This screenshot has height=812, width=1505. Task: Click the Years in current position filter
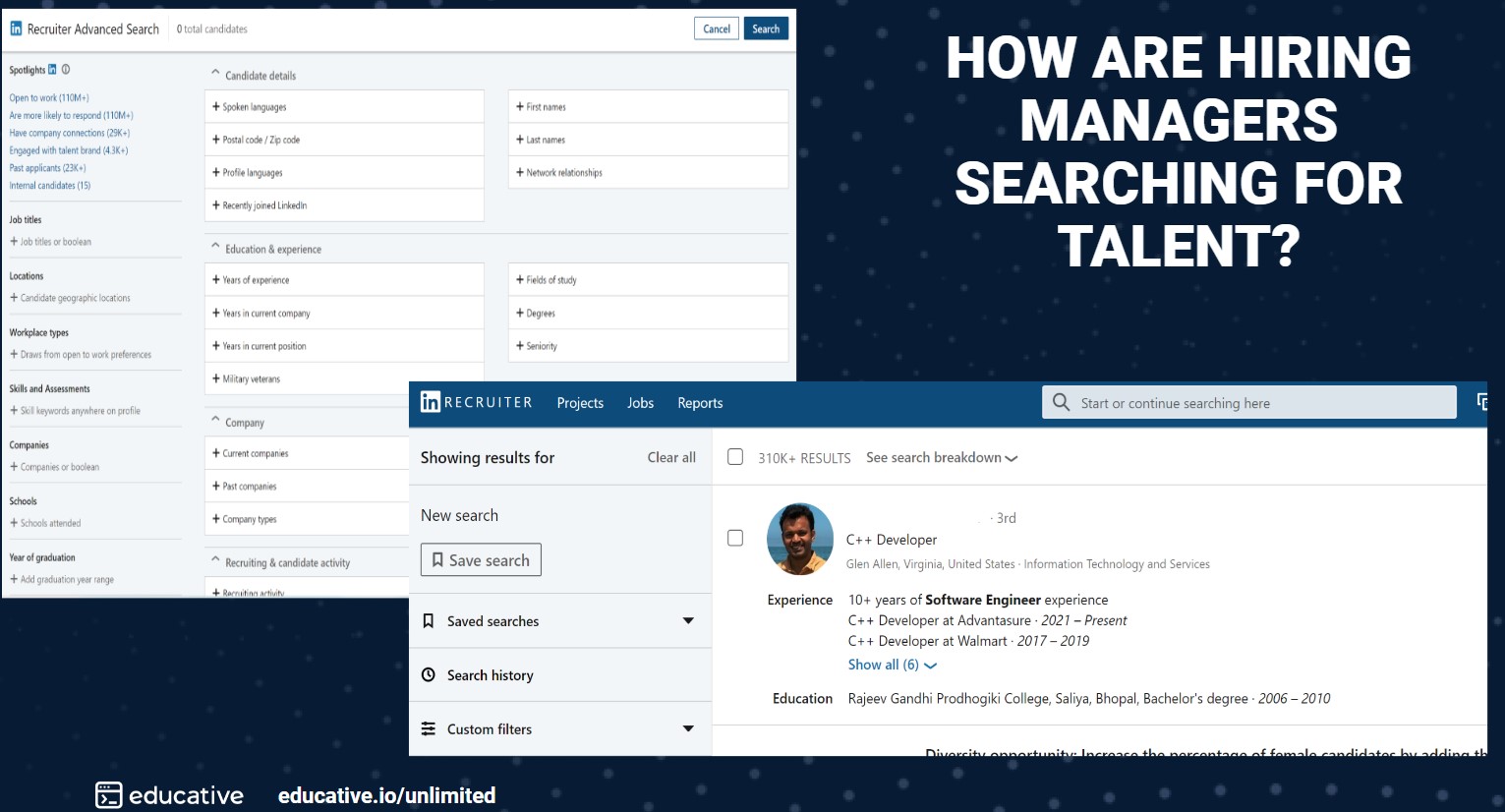(344, 346)
